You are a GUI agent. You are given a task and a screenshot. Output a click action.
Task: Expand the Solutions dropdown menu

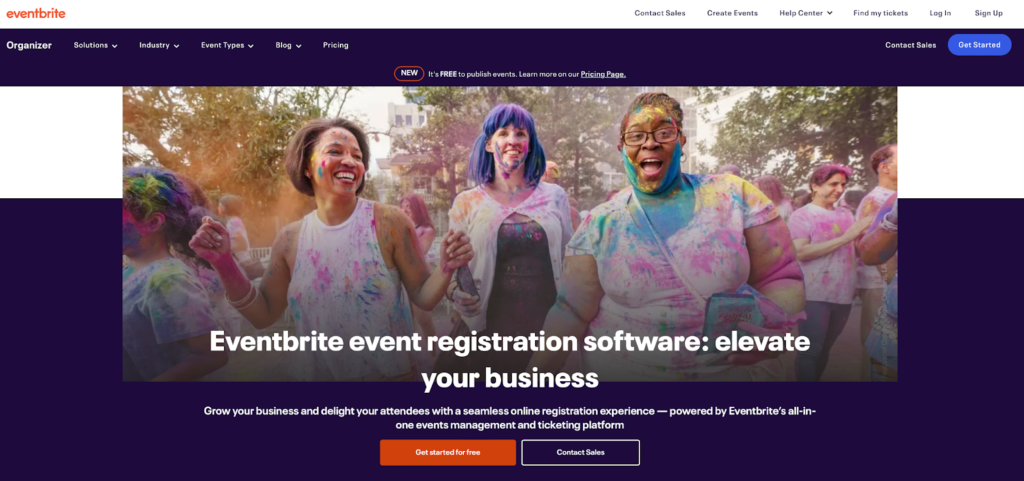(x=95, y=45)
